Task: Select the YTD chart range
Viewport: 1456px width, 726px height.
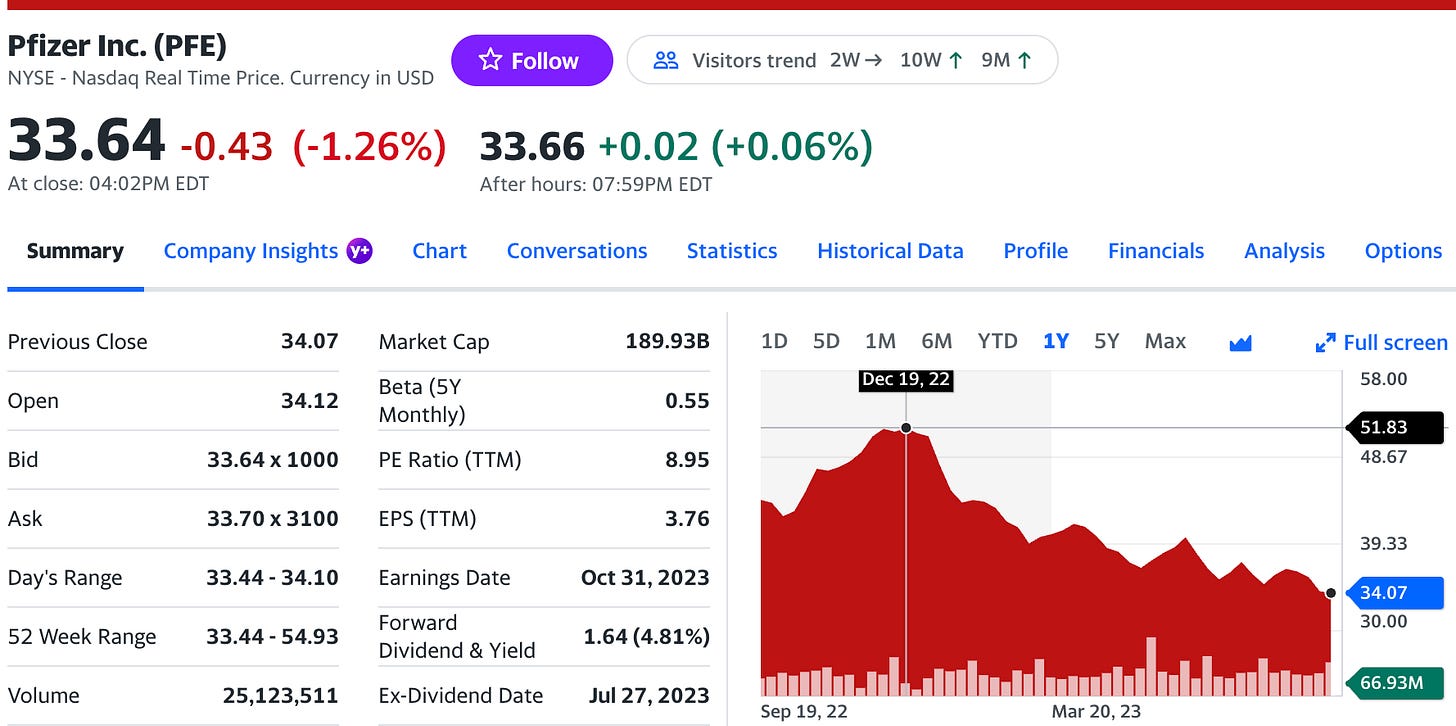Action: coord(997,341)
